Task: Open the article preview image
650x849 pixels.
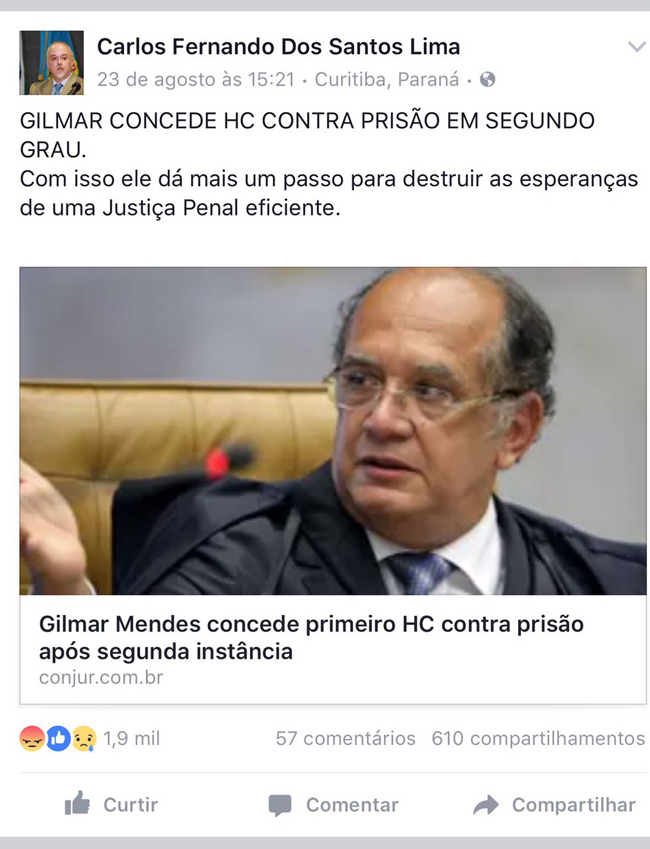Action: 333,432
